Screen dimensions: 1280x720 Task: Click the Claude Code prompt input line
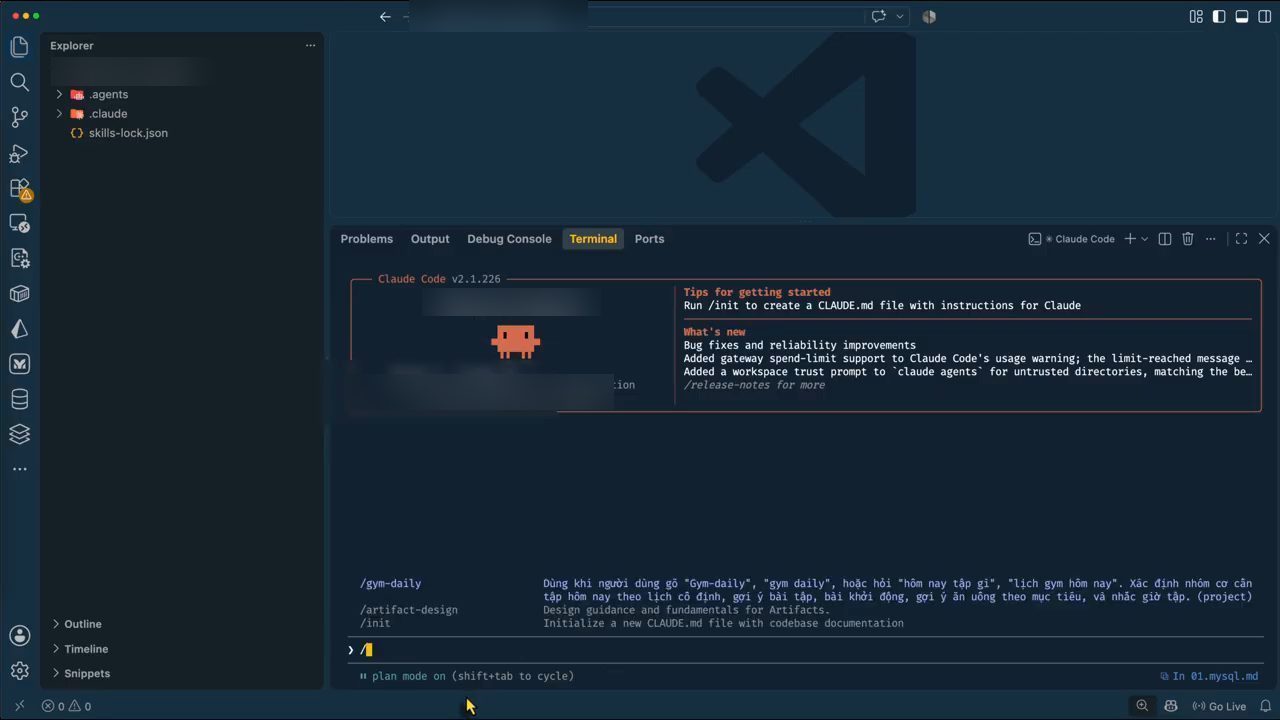(x=806, y=650)
